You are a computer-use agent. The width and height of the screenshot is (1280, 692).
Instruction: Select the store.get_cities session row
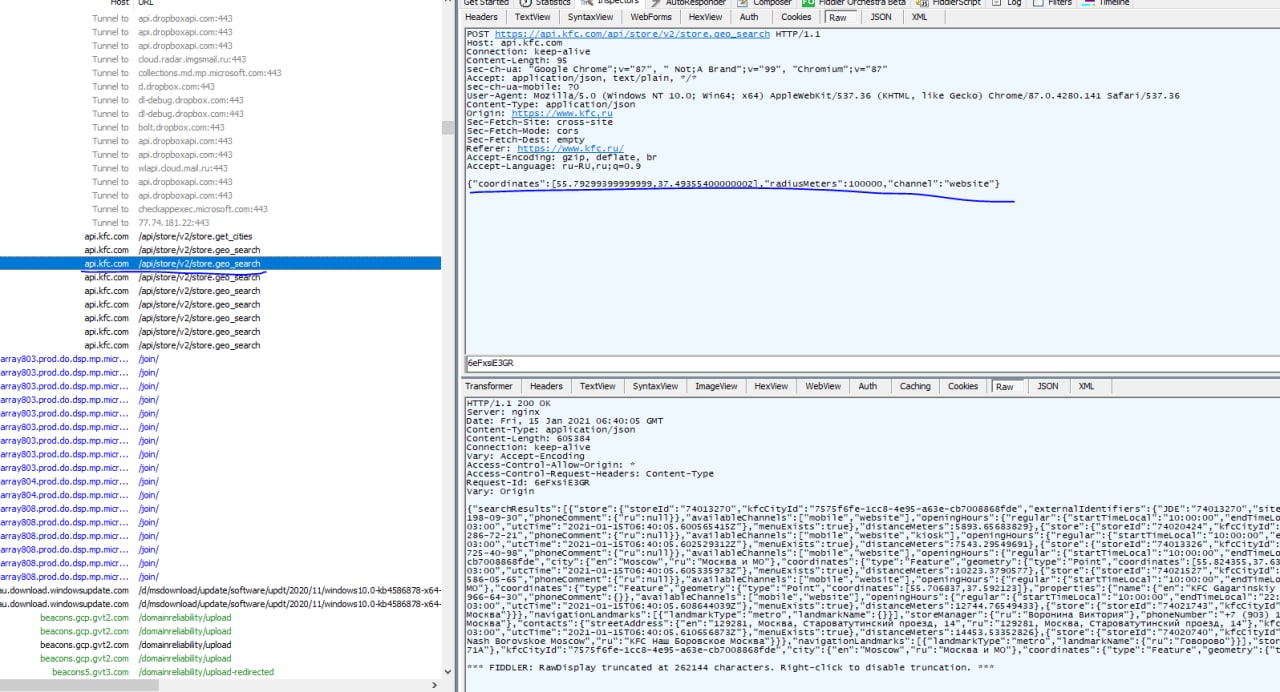tap(220, 236)
